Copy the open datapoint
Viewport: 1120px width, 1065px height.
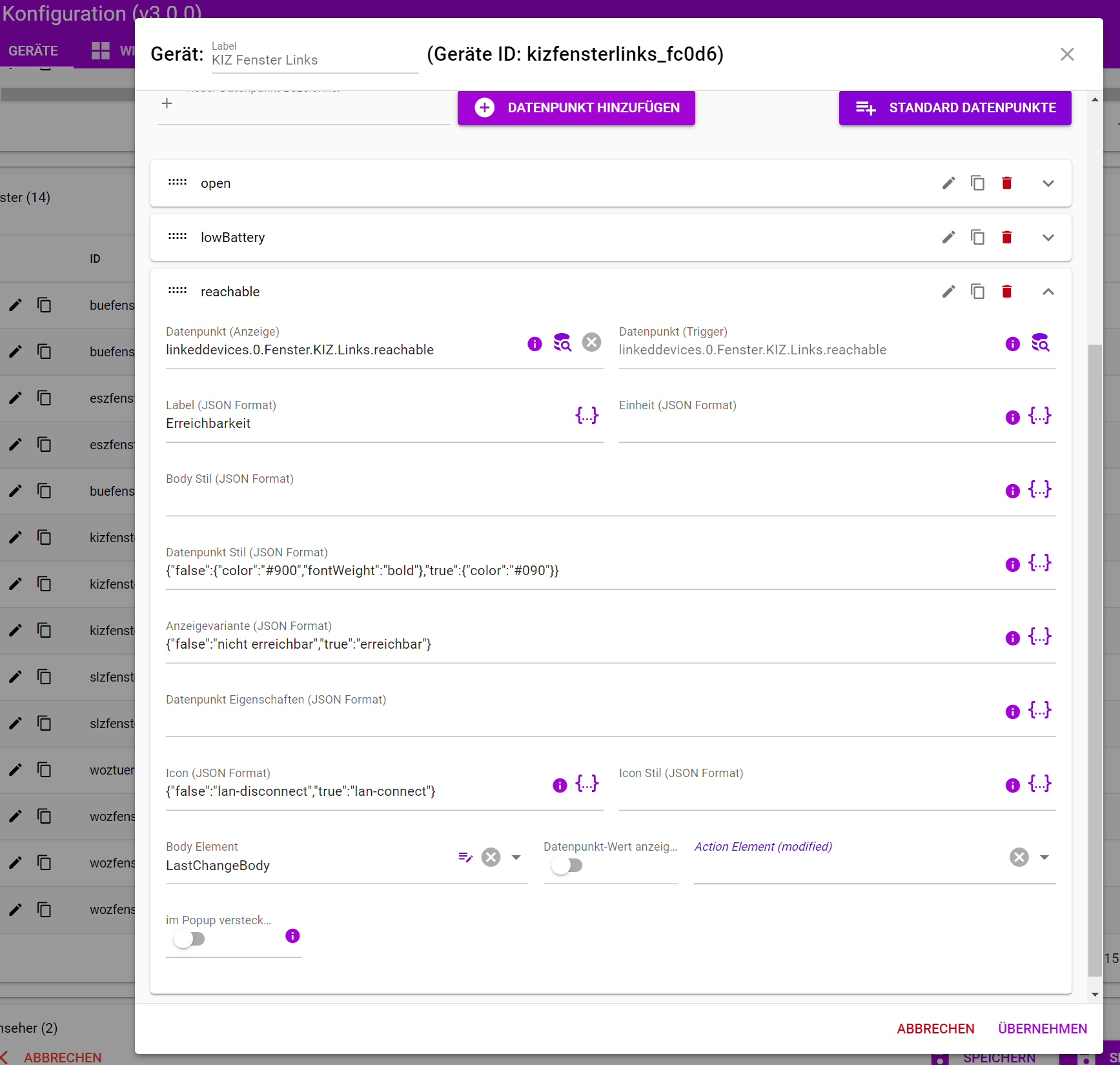pyautogui.click(x=977, y=183)
